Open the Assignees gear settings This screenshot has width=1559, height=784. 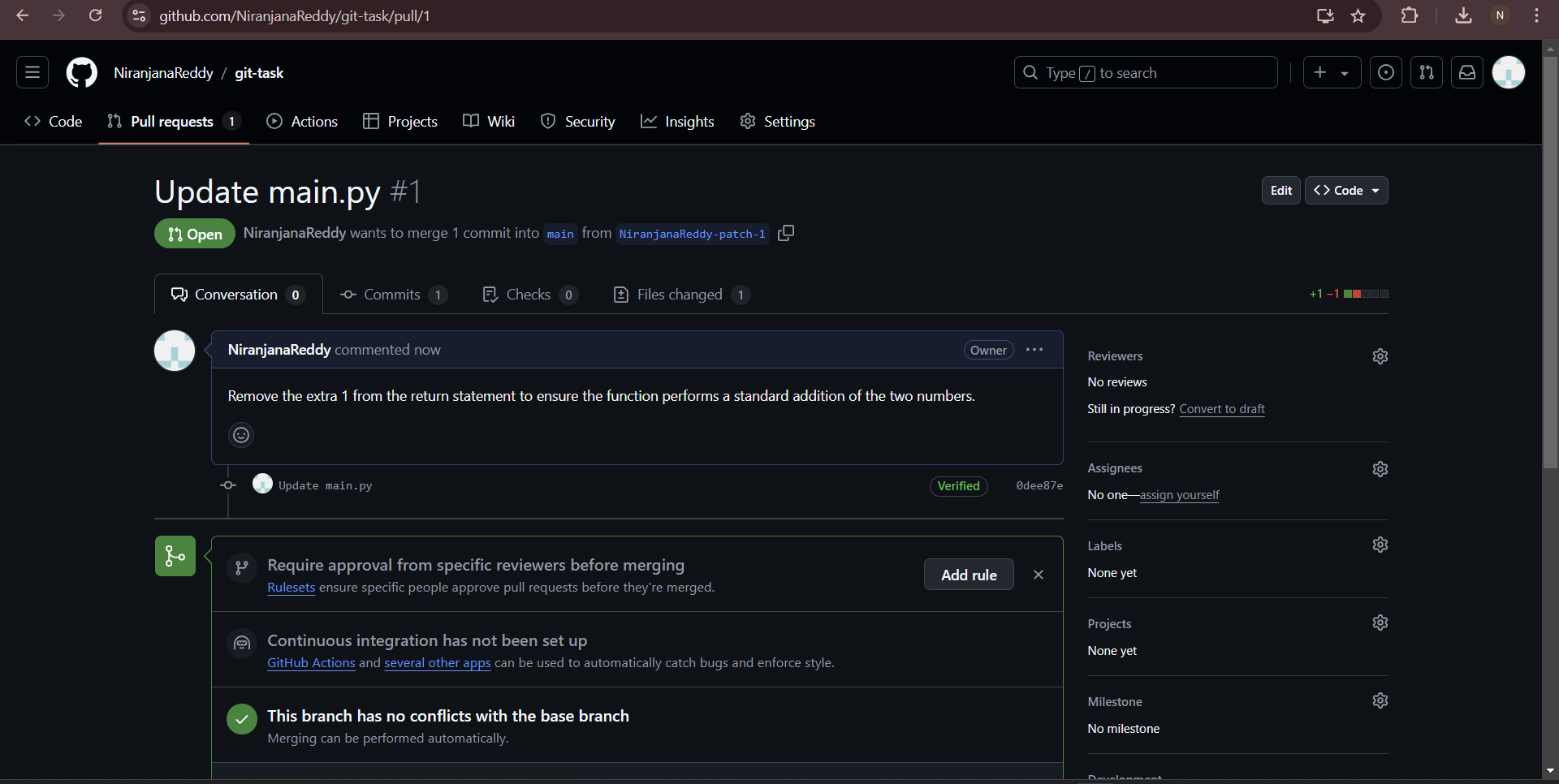(1380, 469)
